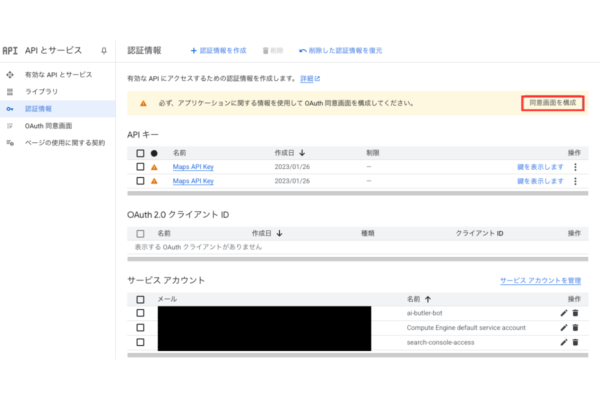Click the ライブラリ grid icon in sidebar
600x400 pixels.
tap(10, 91)
